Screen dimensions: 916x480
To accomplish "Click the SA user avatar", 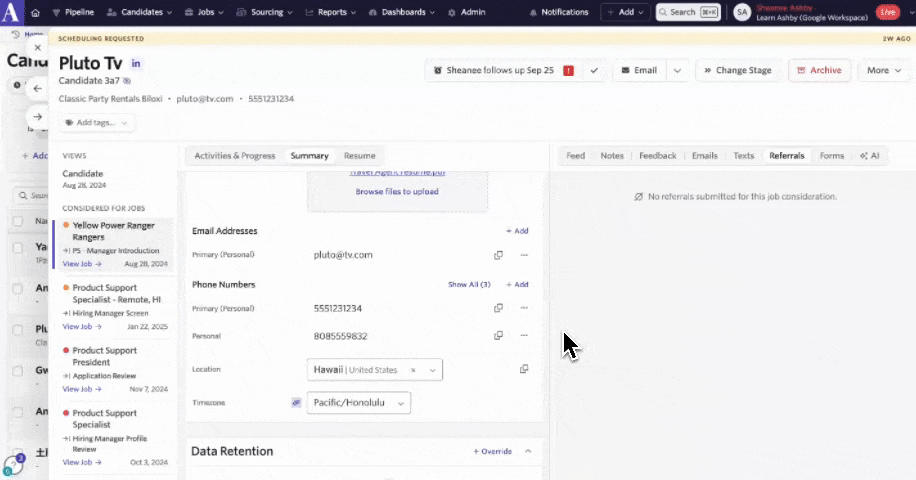I will [x=742, y=12].
